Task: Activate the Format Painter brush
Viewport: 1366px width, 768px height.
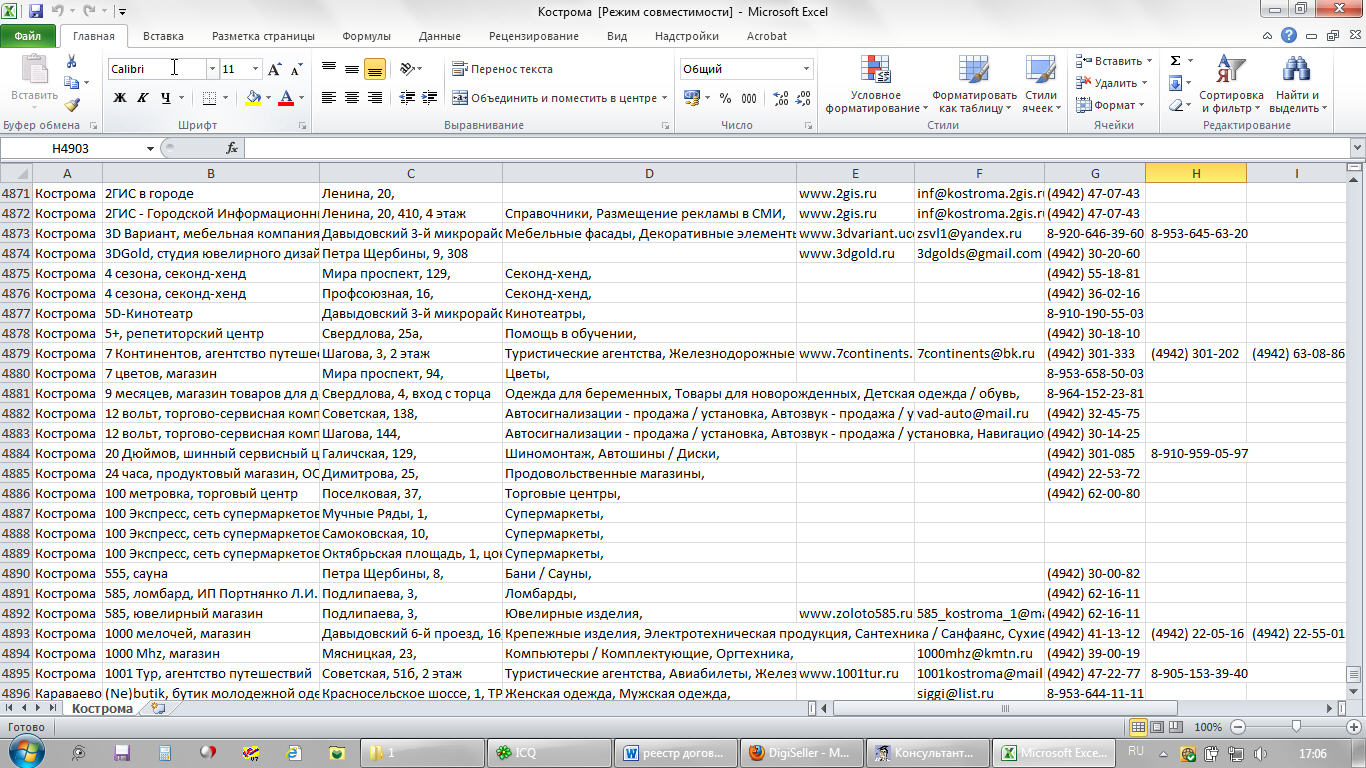Action: (x=72, y=105)
